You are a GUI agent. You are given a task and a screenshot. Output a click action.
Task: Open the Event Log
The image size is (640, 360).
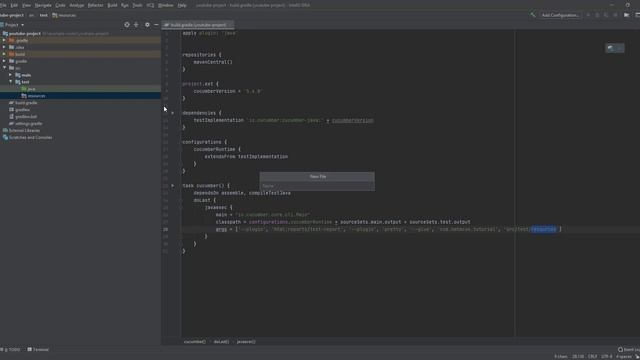coord(629,350)
